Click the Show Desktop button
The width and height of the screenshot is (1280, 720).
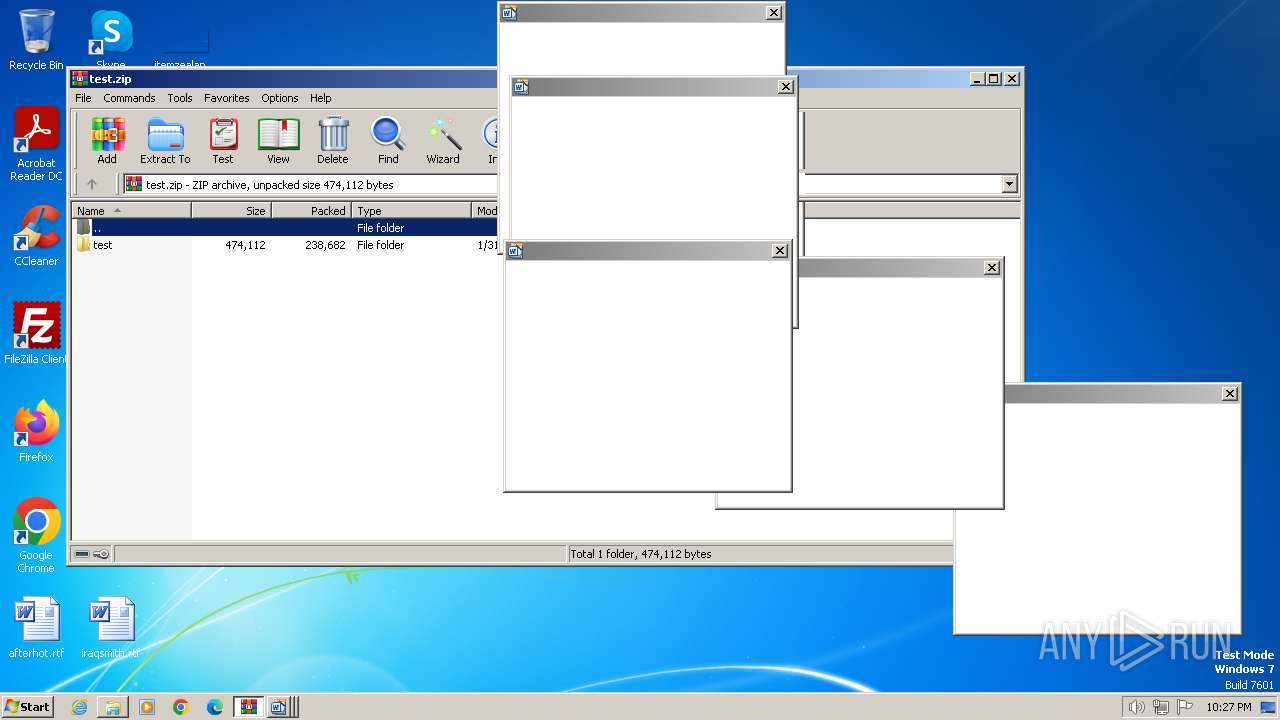[1268, 707]
